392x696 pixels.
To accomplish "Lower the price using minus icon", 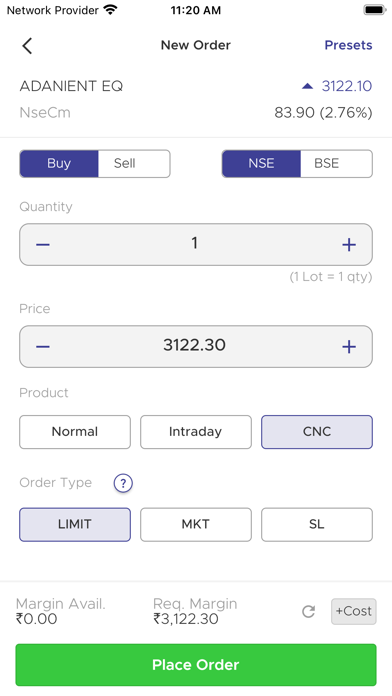I will point(43,347).
